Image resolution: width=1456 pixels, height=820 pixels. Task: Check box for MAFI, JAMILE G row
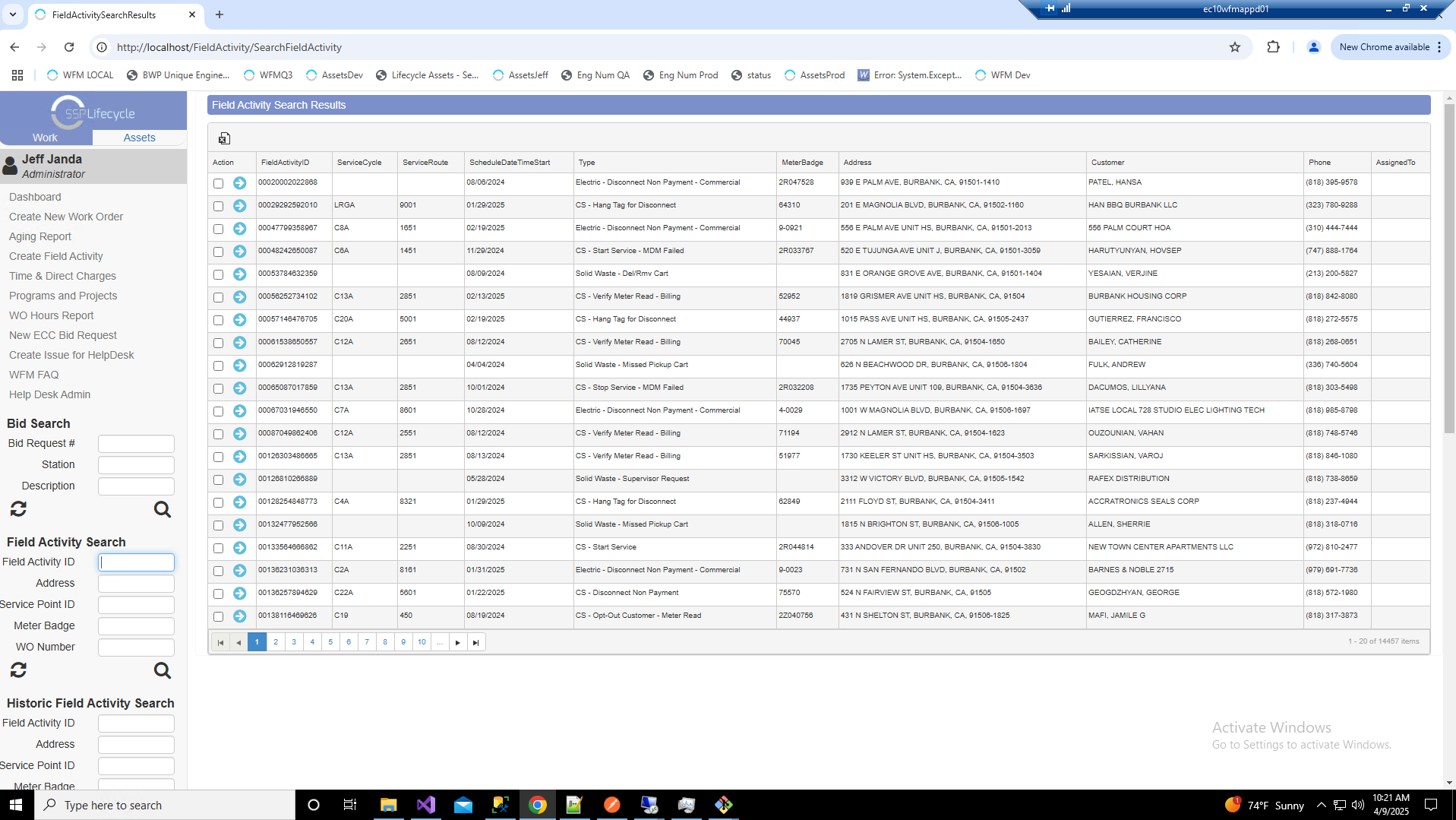pyautogui.click(x=219, y=616)
